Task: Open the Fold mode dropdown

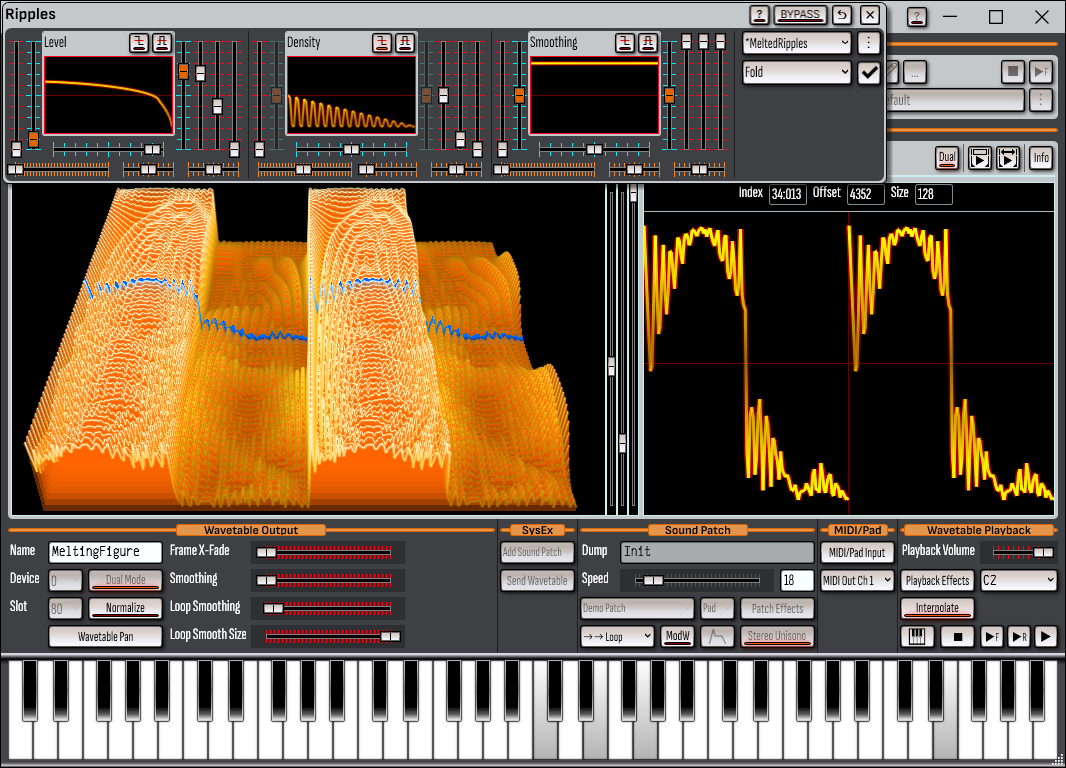Action: [x=796, y=72]
